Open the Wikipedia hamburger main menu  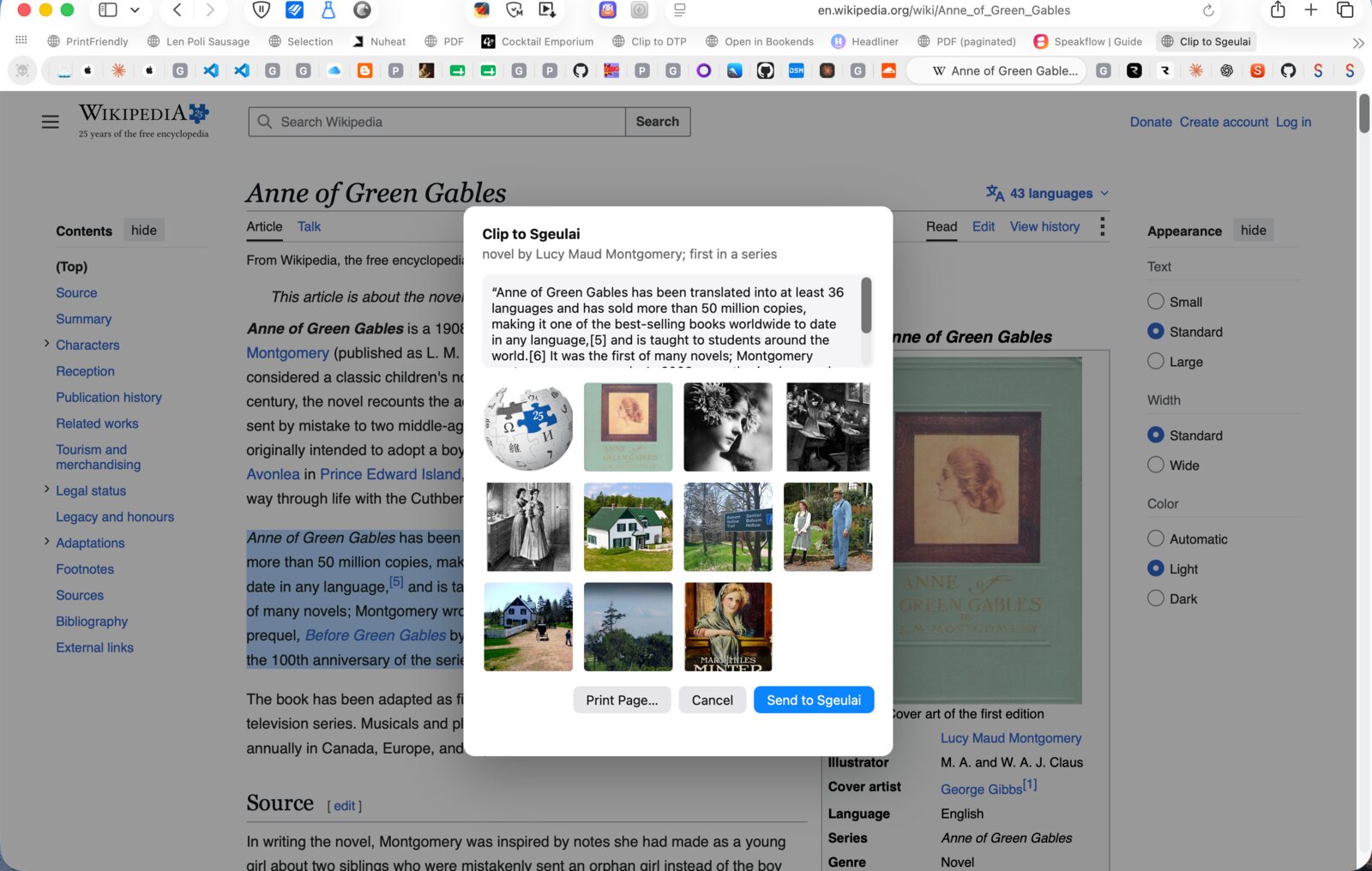(51, 122)
